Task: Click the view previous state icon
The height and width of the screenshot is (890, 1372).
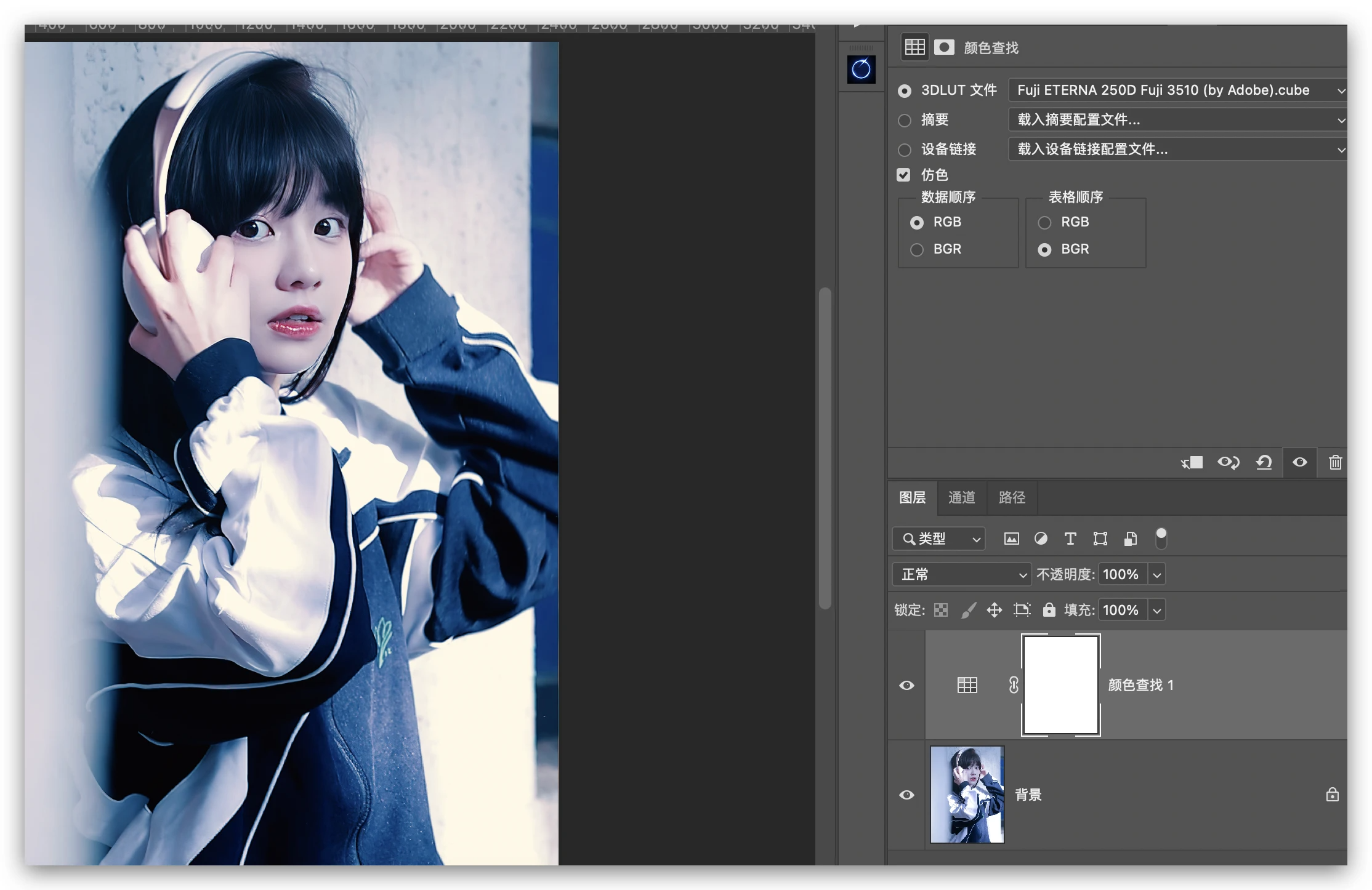Action: pos(1228,462)
